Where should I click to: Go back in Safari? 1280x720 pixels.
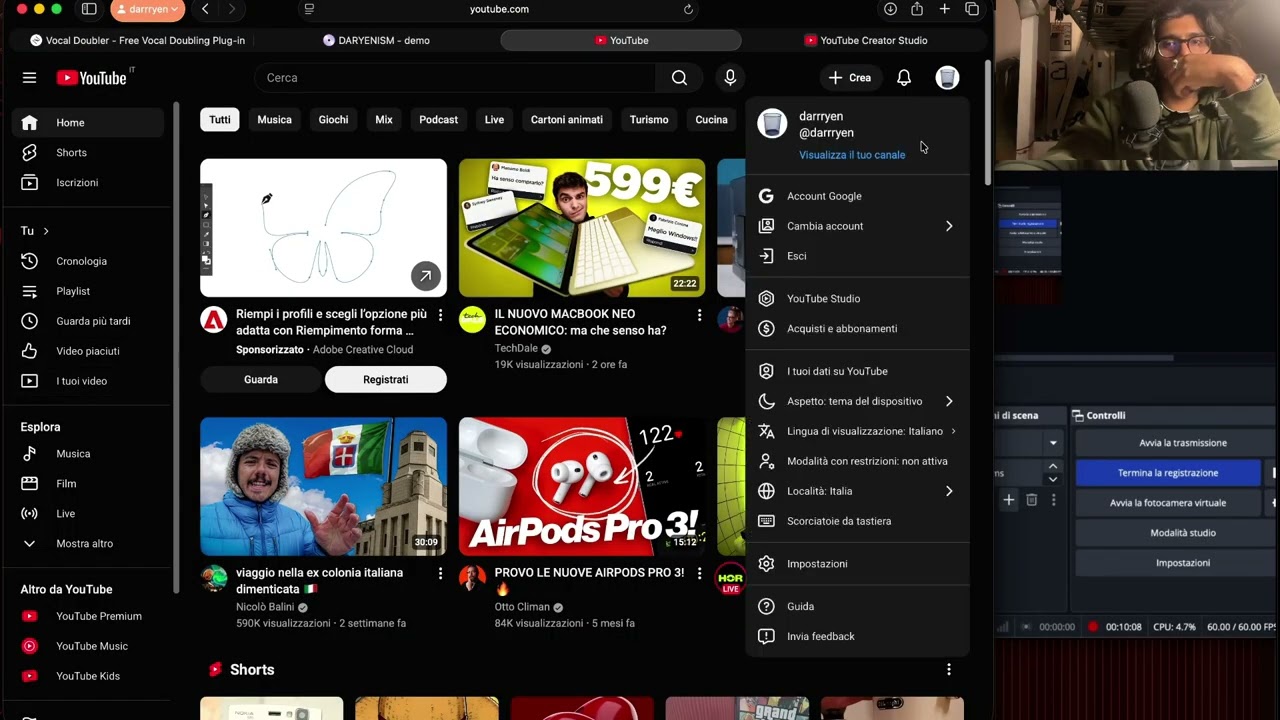[x=205, y=9]
